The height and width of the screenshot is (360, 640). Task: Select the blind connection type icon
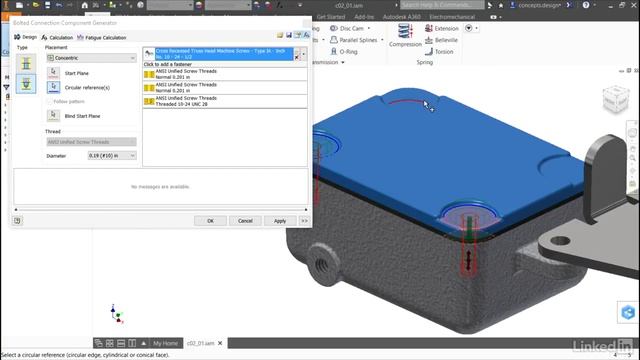(x=26, y=84)
